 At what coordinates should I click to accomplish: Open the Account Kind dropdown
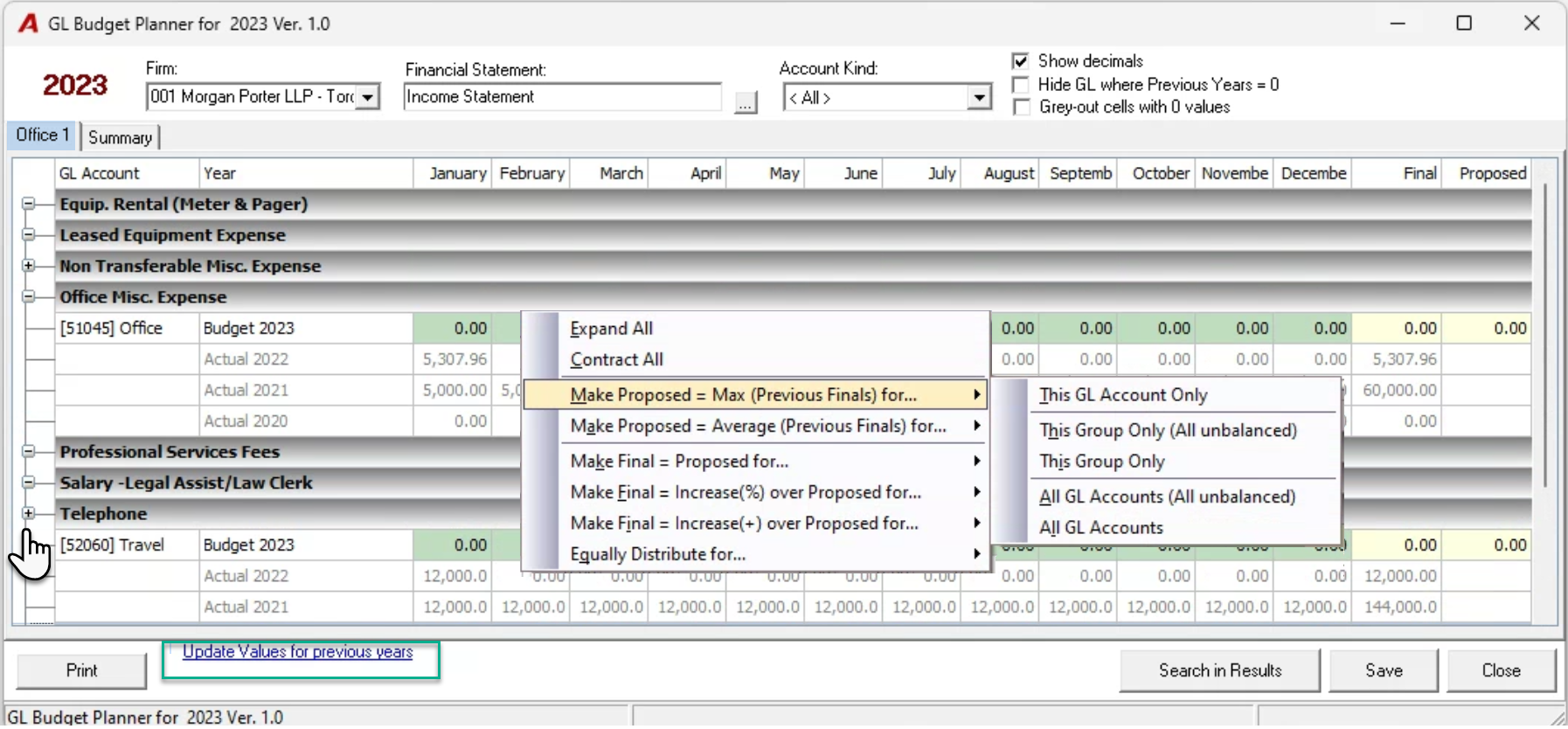pos(980,97)
